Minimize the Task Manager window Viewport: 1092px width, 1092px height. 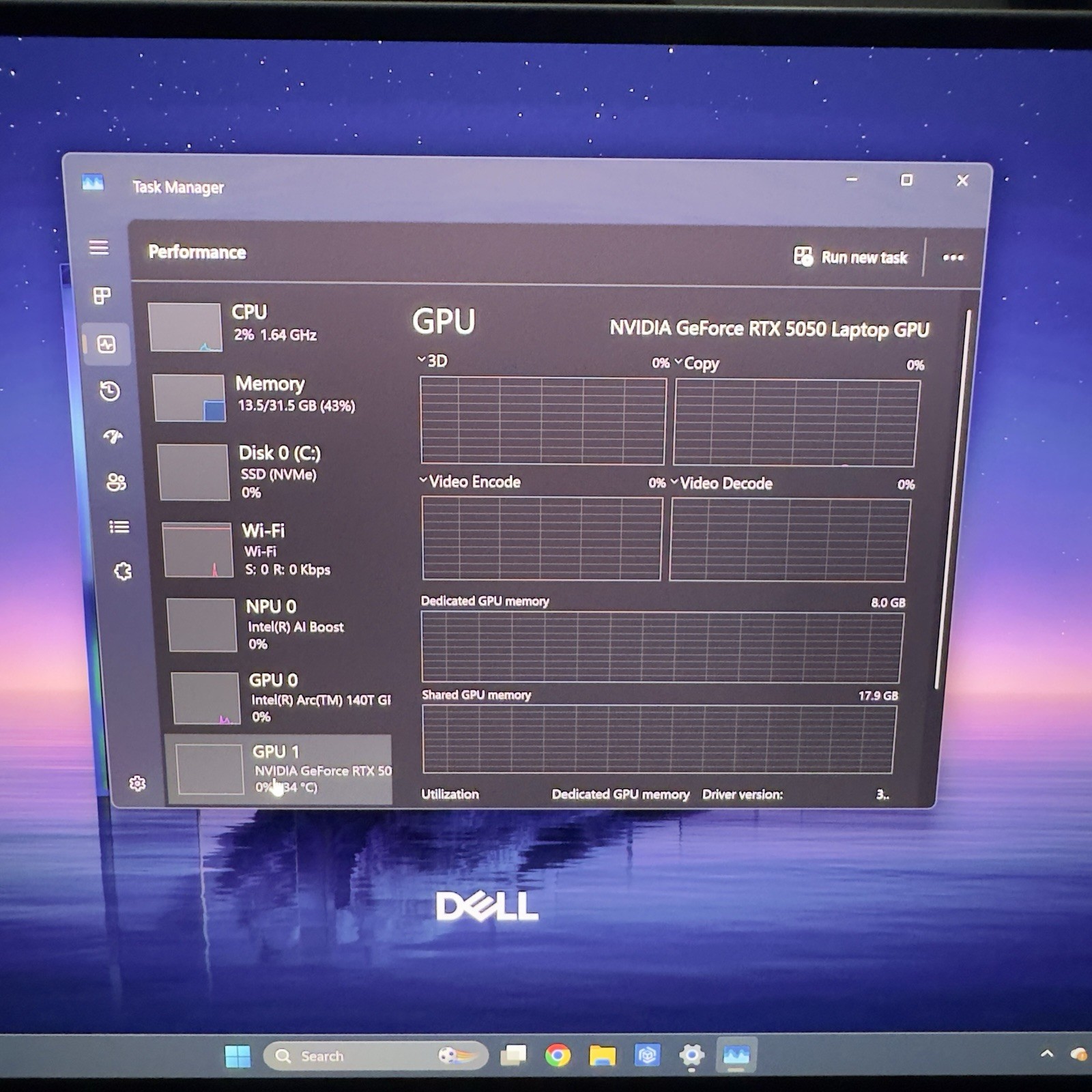(x=852, y=179)
